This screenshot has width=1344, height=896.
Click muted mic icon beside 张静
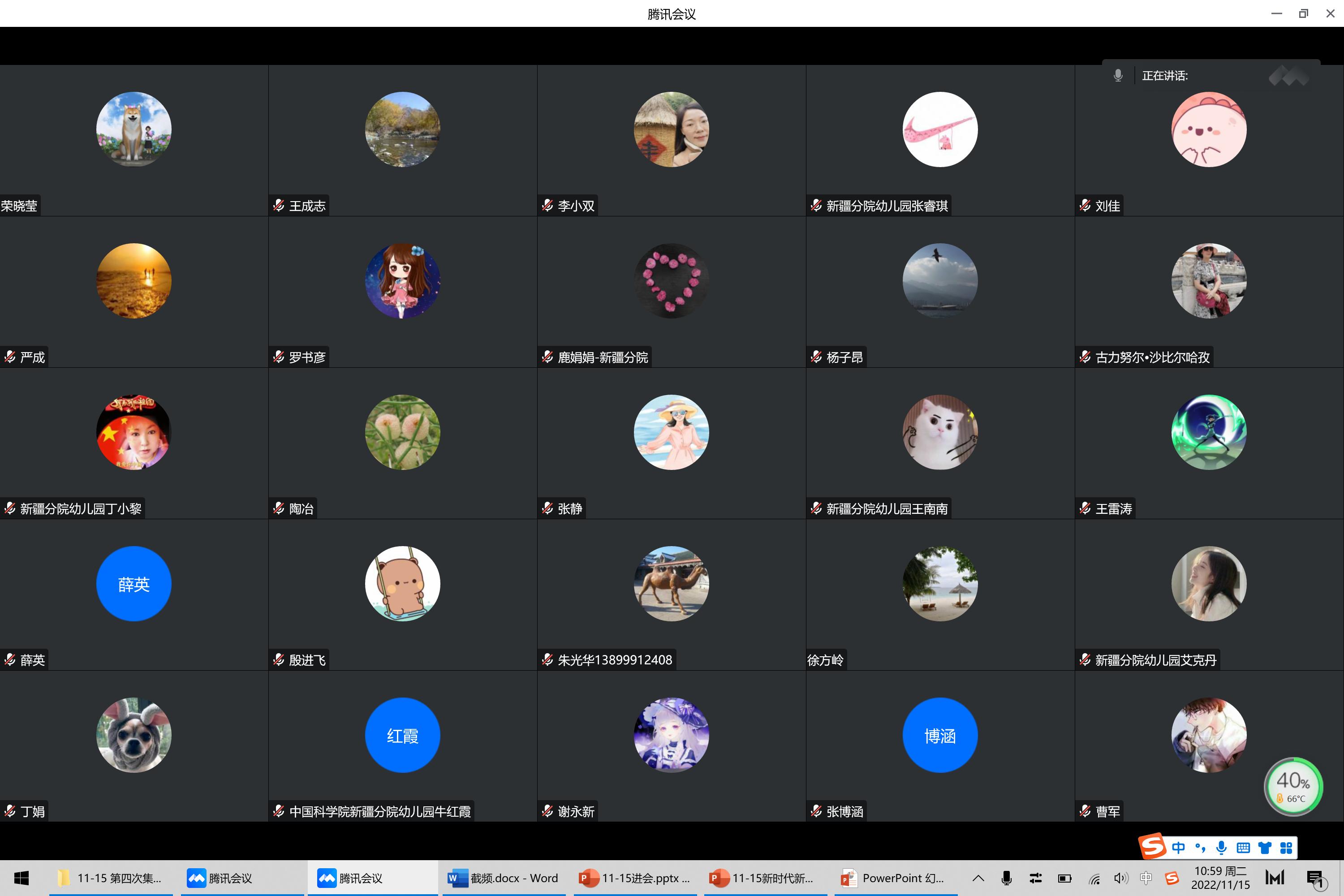pos(547,508)
